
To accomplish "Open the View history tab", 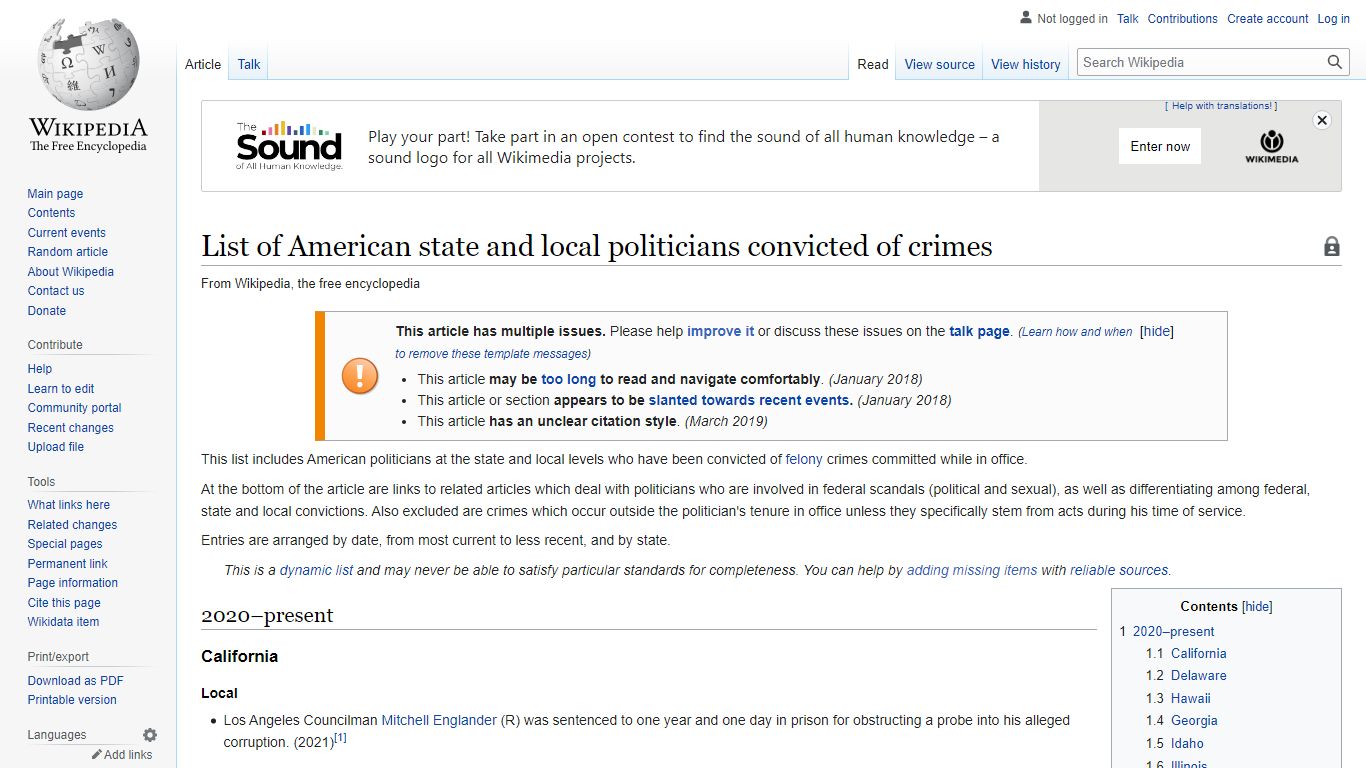I will pos(1026,64).
